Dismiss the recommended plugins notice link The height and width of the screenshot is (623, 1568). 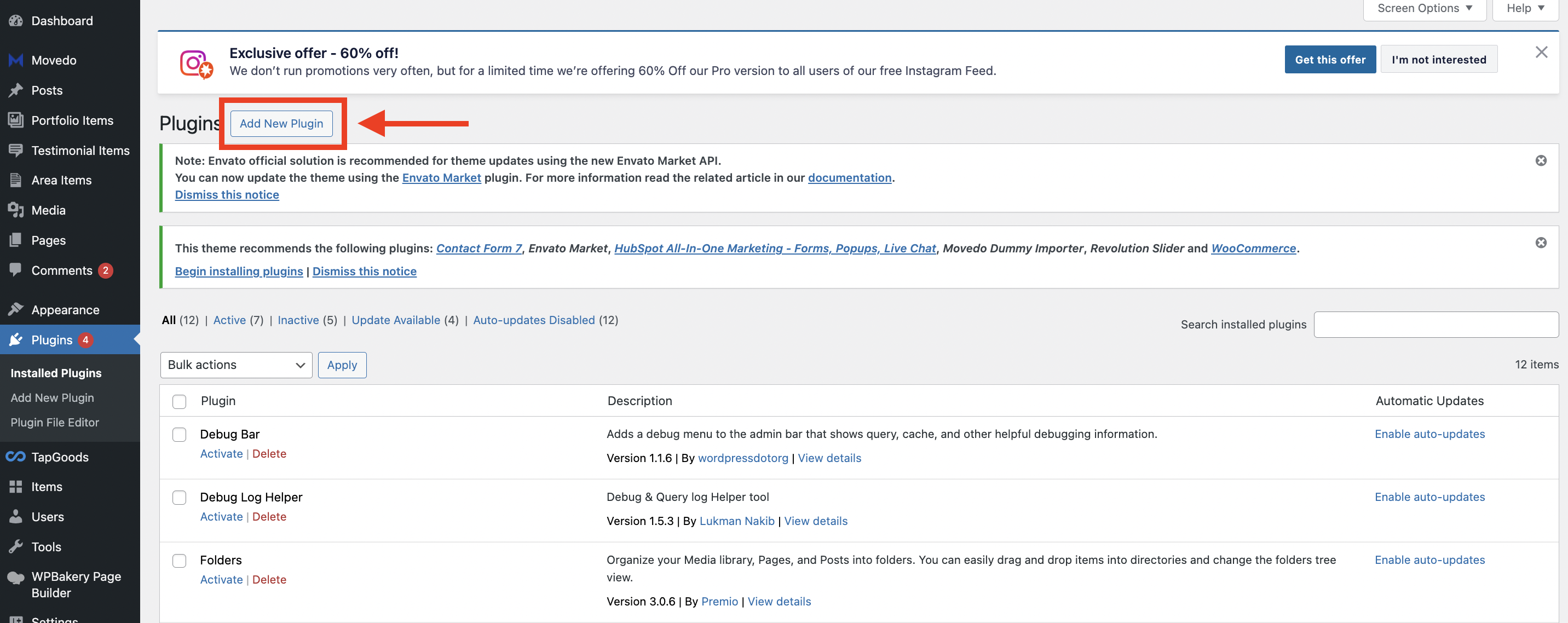coord(365,272)
